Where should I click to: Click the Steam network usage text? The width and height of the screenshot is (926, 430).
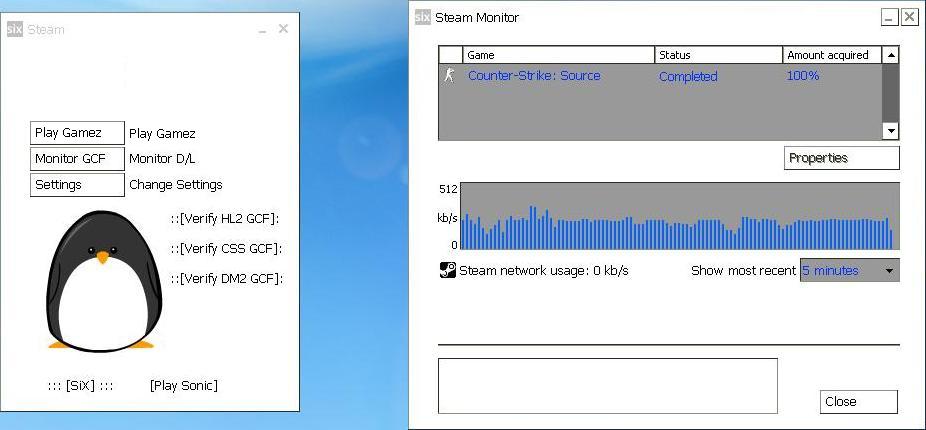tap(543, 271)
